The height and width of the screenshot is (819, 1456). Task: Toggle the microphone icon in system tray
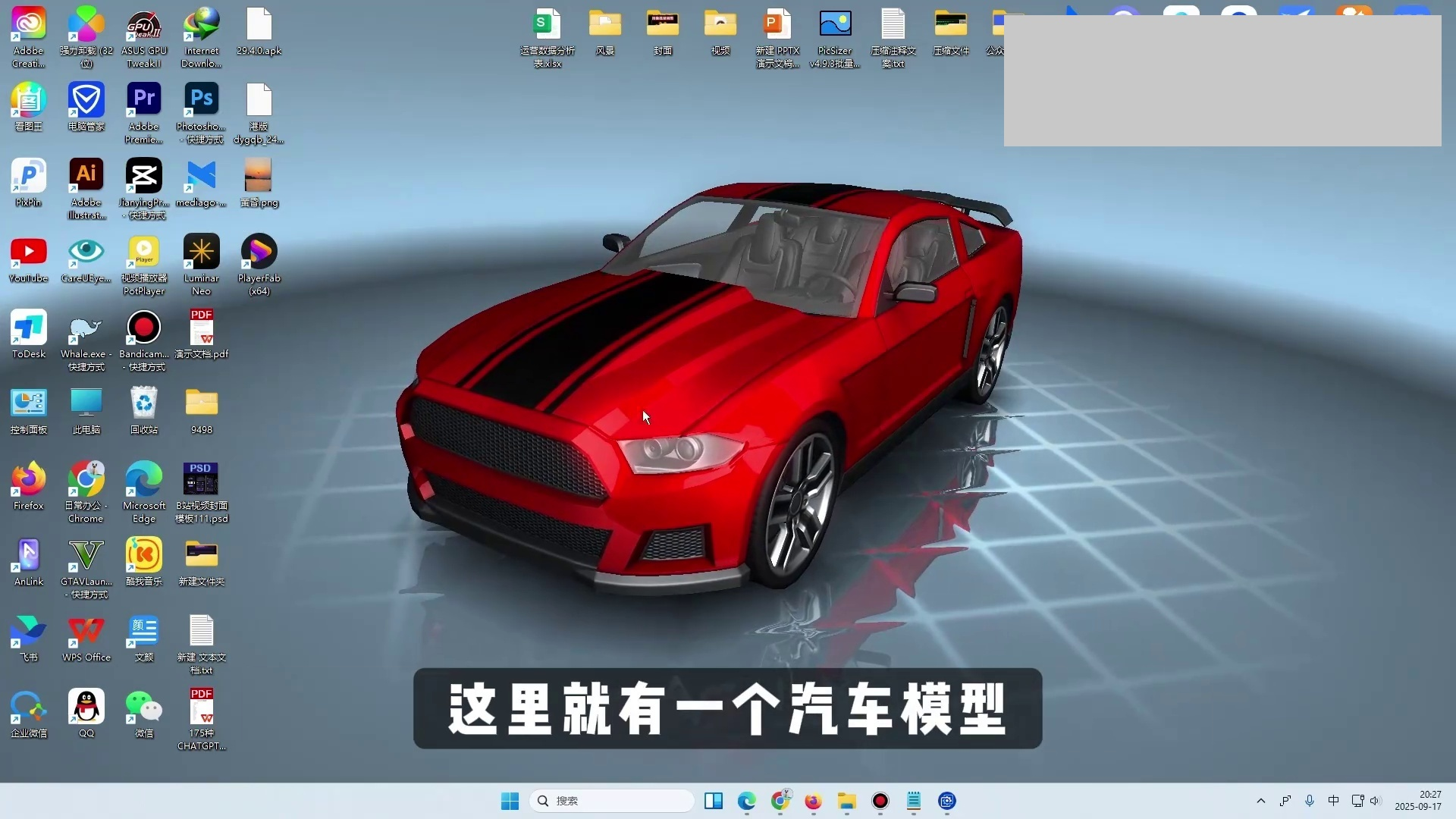(x=1310, y=801)
